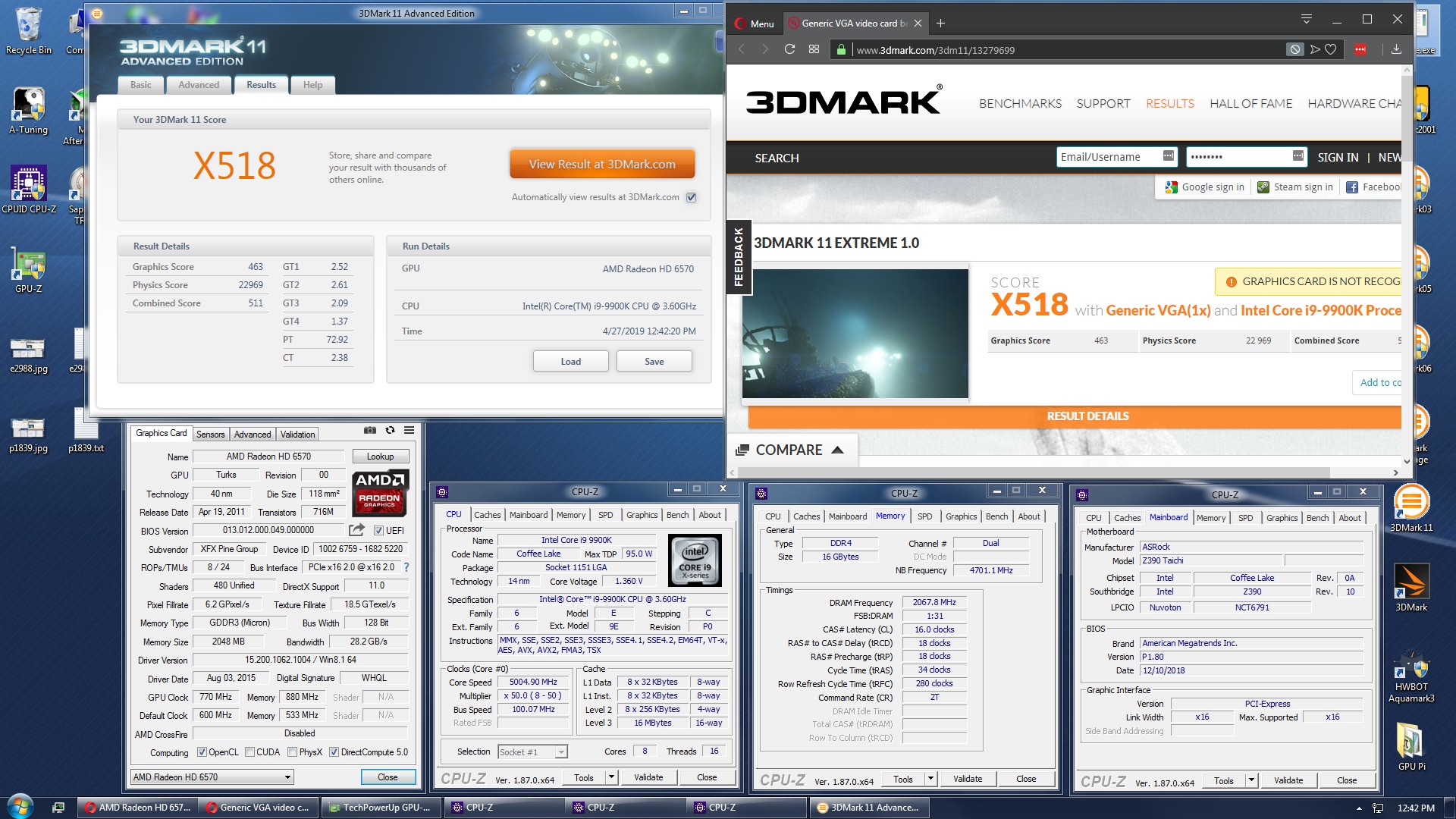1456x819 pixels.
Task: Click Save button in Run Details
Action: pyautogui.click(x=654, y=362)
